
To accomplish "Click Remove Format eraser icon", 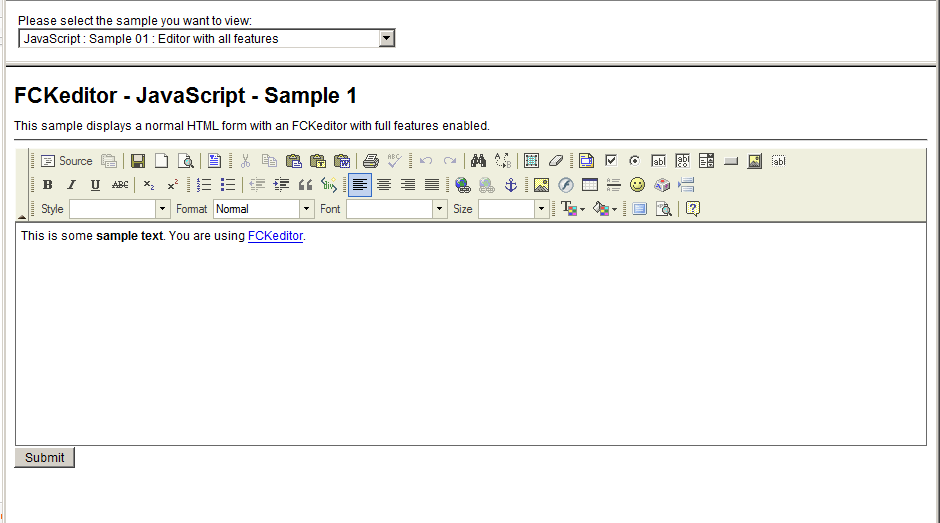I will (555, 161).
